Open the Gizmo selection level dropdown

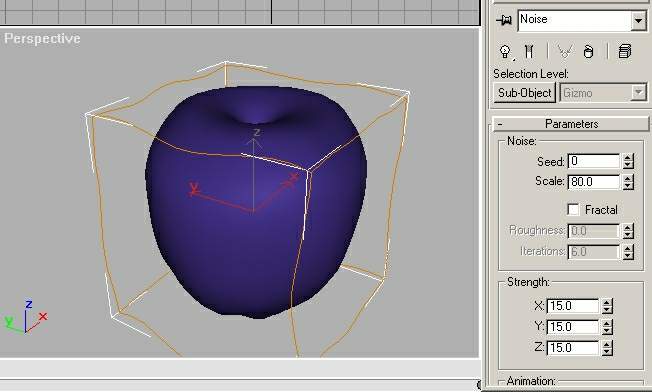pyautogui.click(x=603, y=93)
